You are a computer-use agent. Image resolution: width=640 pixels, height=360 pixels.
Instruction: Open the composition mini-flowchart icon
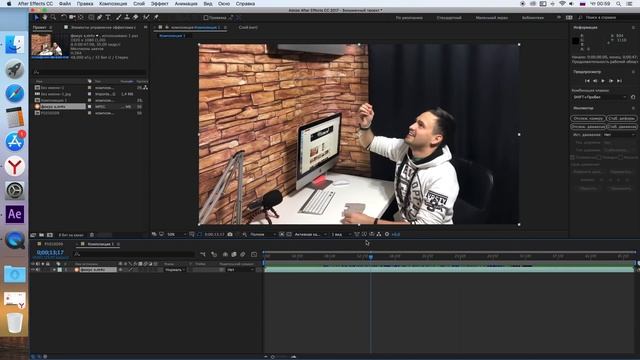(x=203, y=254)
